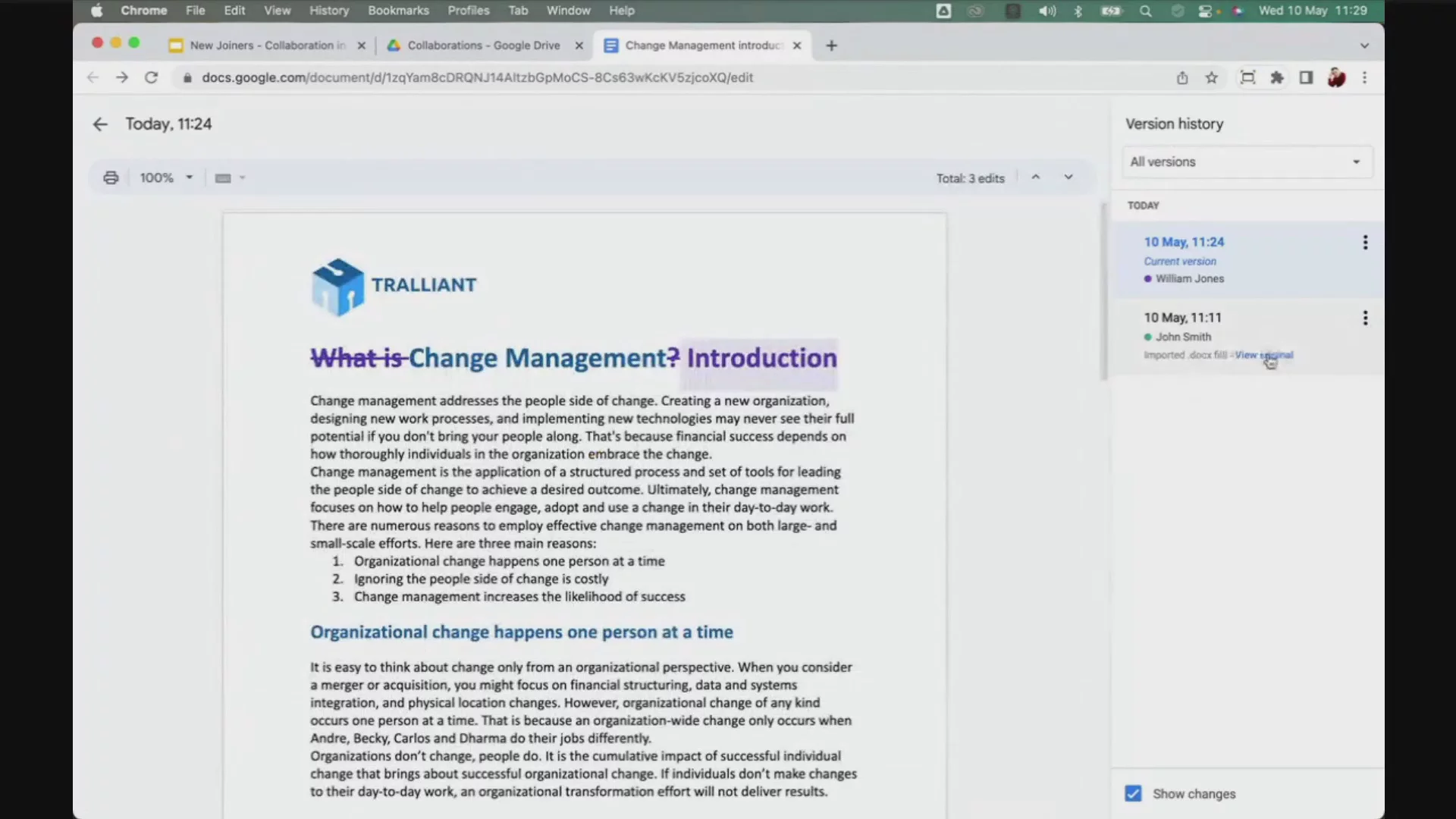
Task: Print this document version
Action: [111, 178]
